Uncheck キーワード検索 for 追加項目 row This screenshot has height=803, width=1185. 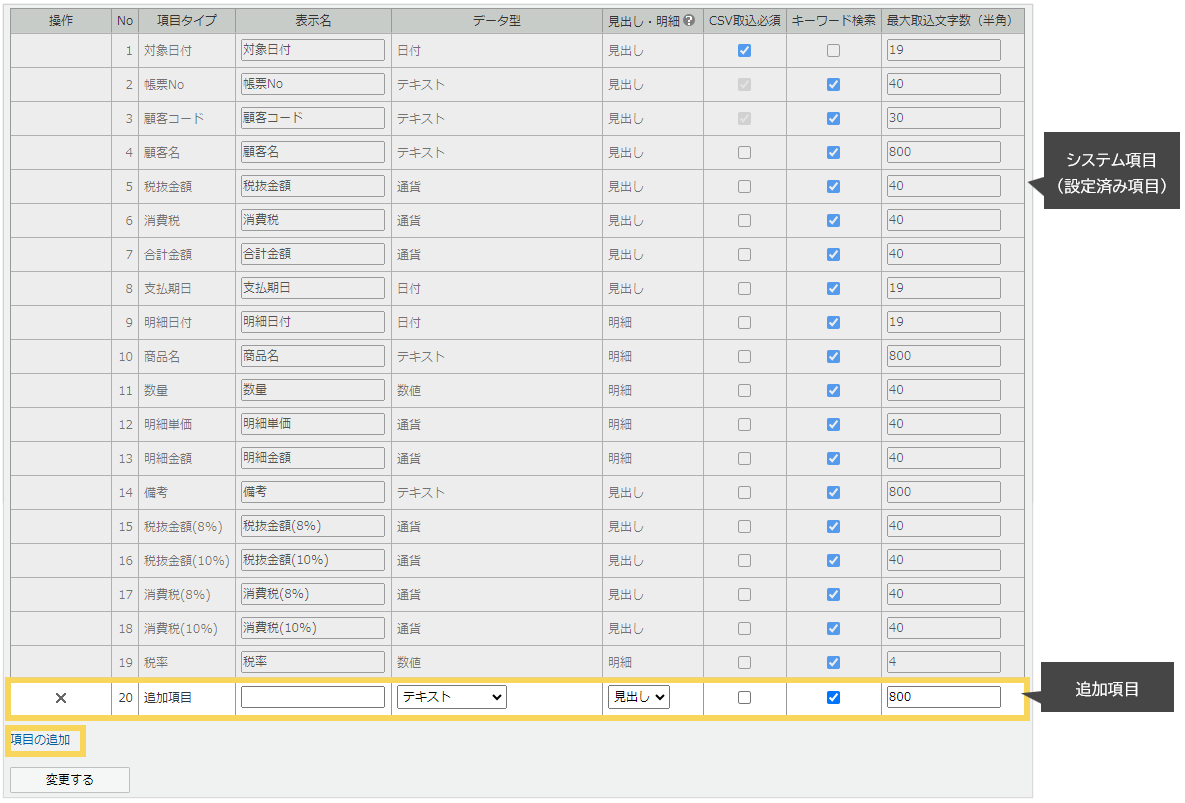click(x=833, y=698)
